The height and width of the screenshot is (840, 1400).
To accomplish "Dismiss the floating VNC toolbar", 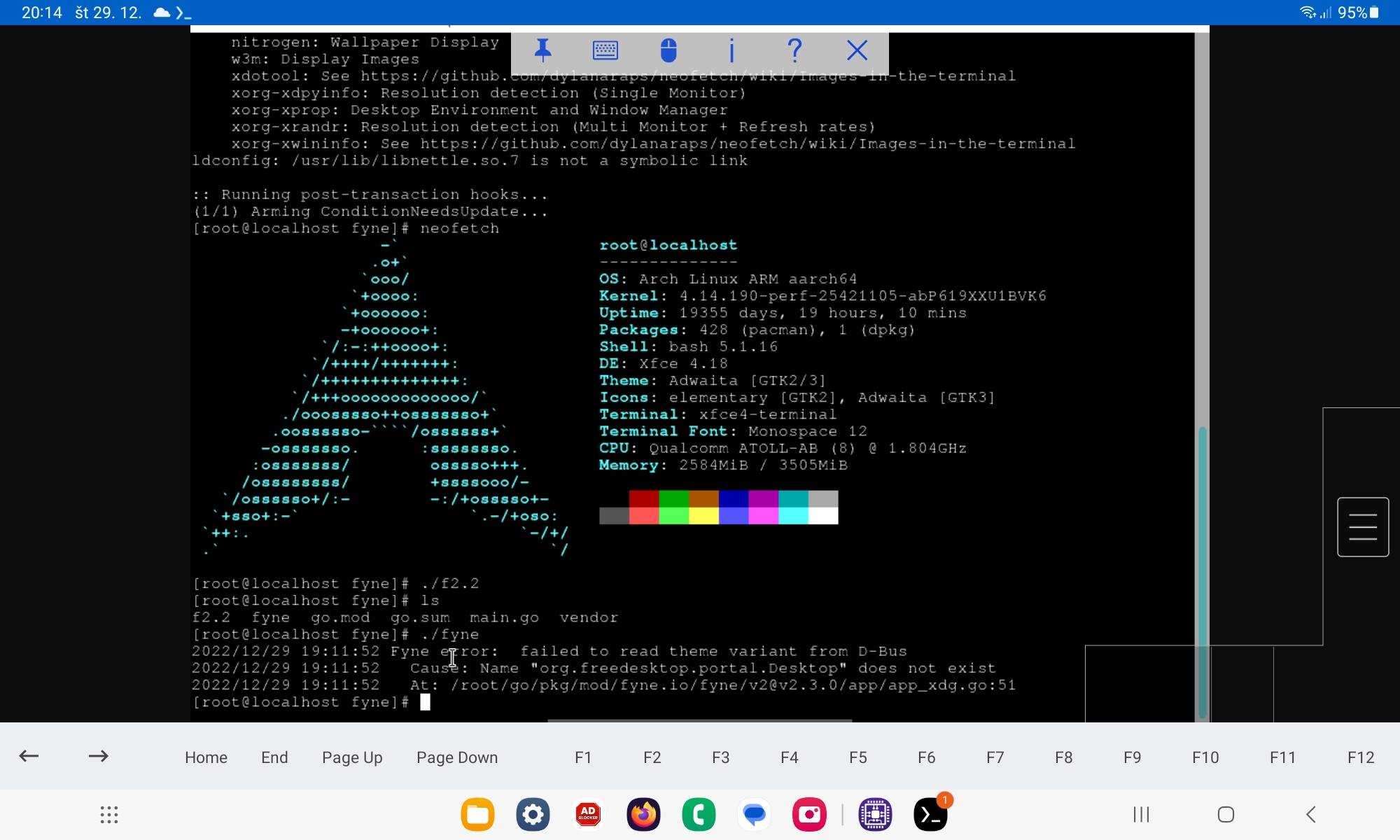I will [x=857, y=50].
